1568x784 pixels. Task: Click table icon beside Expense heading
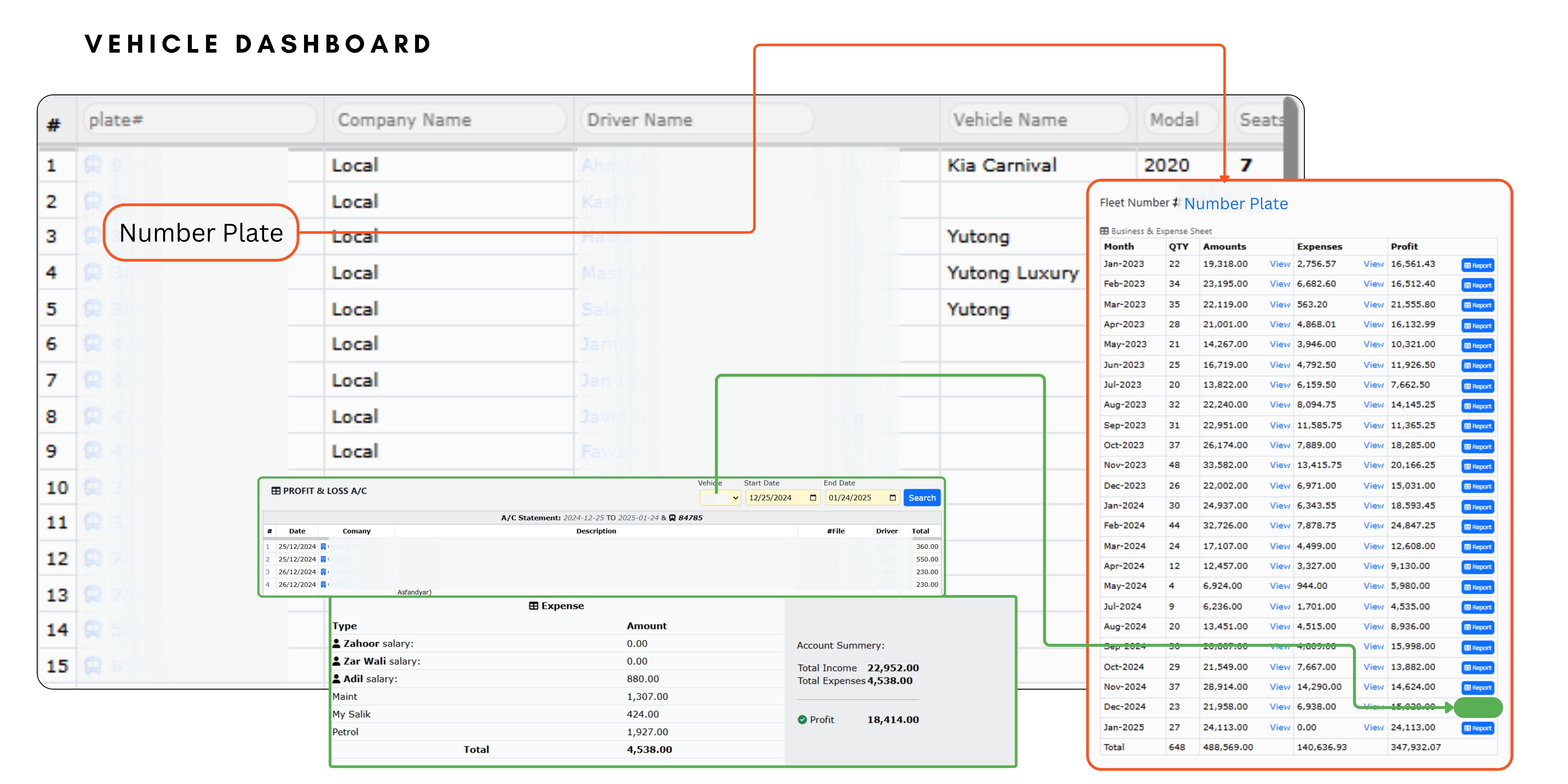pos(534,606)
